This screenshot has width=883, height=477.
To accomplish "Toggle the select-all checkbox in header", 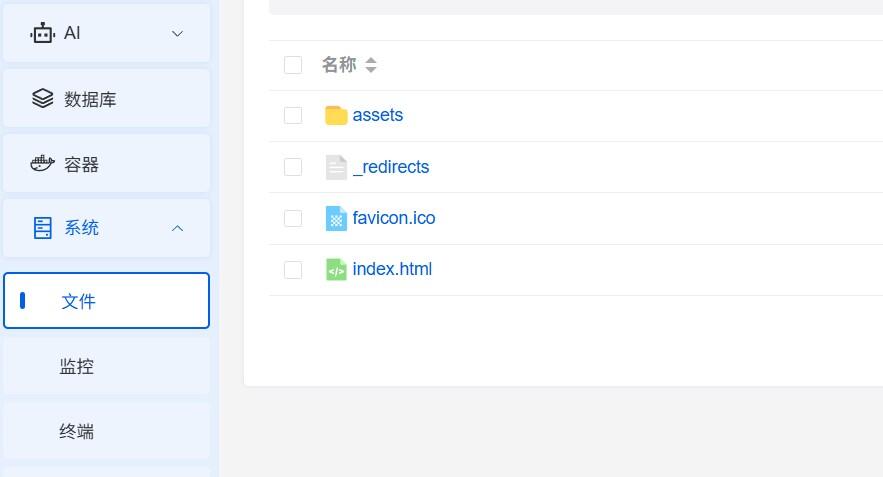I will pyautogui.click(x=293, y=65).
